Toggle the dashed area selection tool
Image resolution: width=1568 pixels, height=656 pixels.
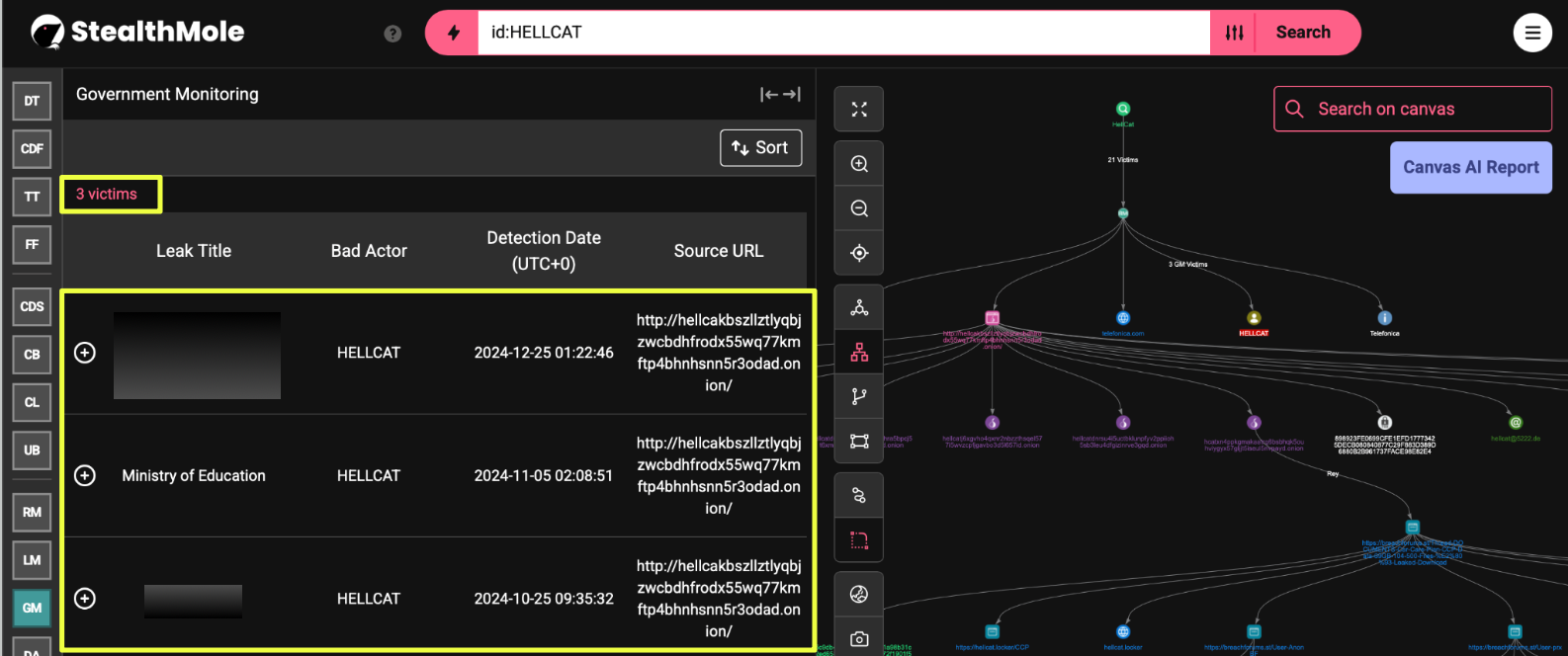[x=859, y=540]
